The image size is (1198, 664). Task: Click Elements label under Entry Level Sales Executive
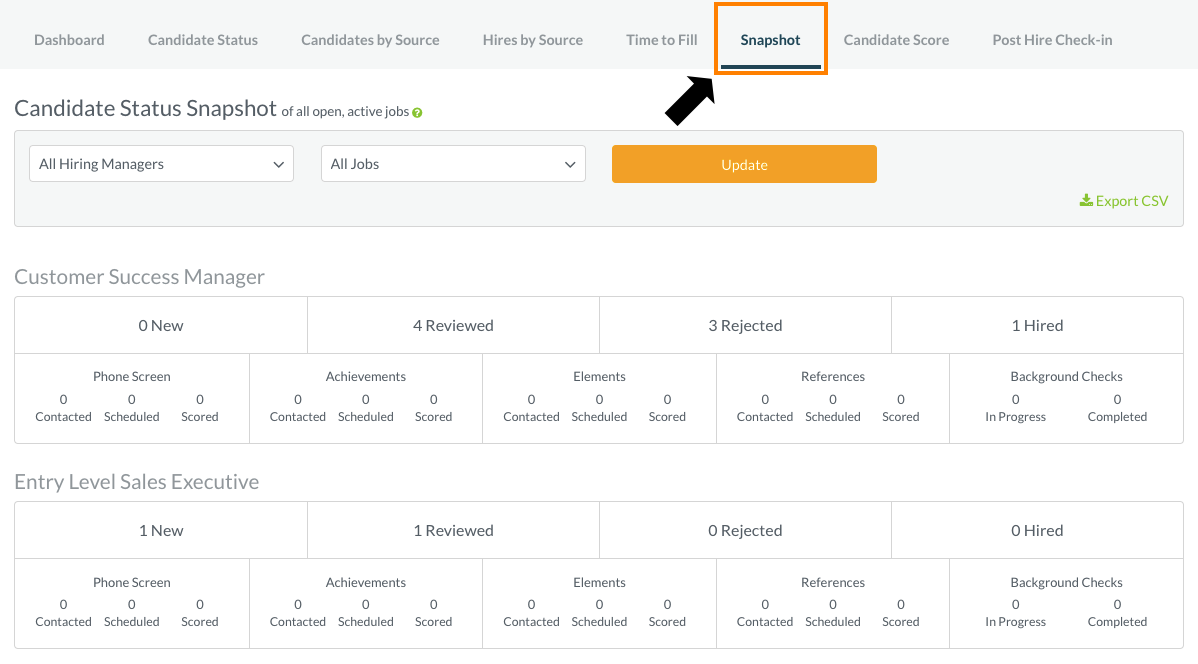click(599, 582)
